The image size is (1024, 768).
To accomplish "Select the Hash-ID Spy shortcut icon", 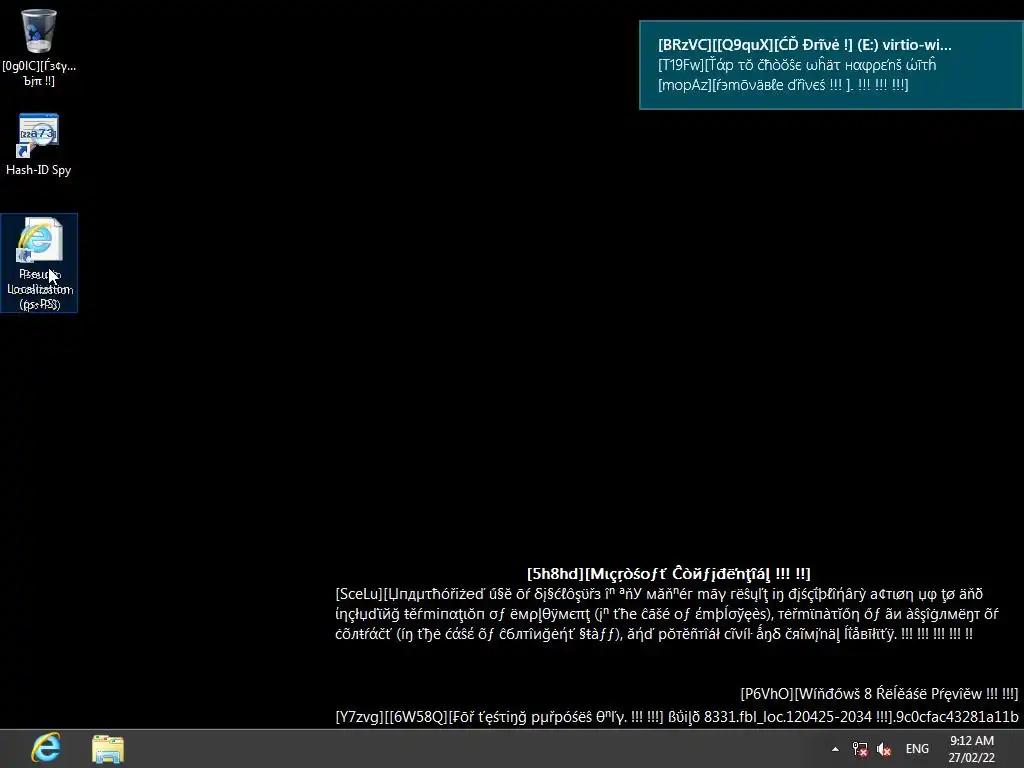I will coord(39,136).
